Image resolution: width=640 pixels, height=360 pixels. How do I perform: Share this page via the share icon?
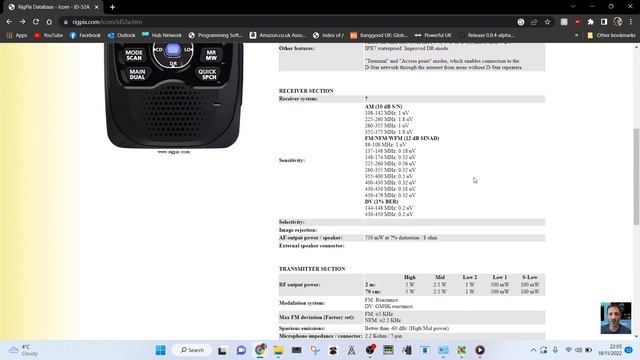[x=534, y=22]
